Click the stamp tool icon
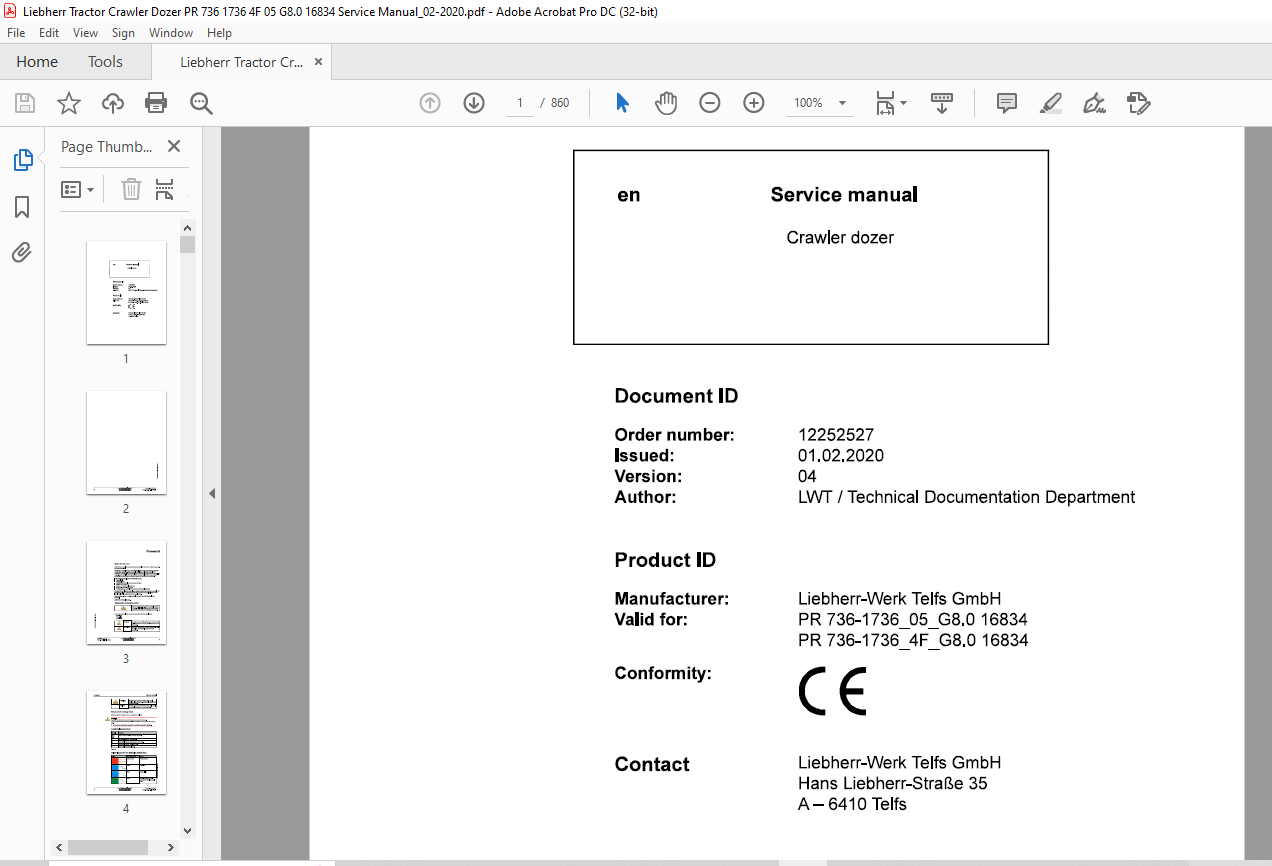This screenshot has width=1272, height=866. [1139, 103]
